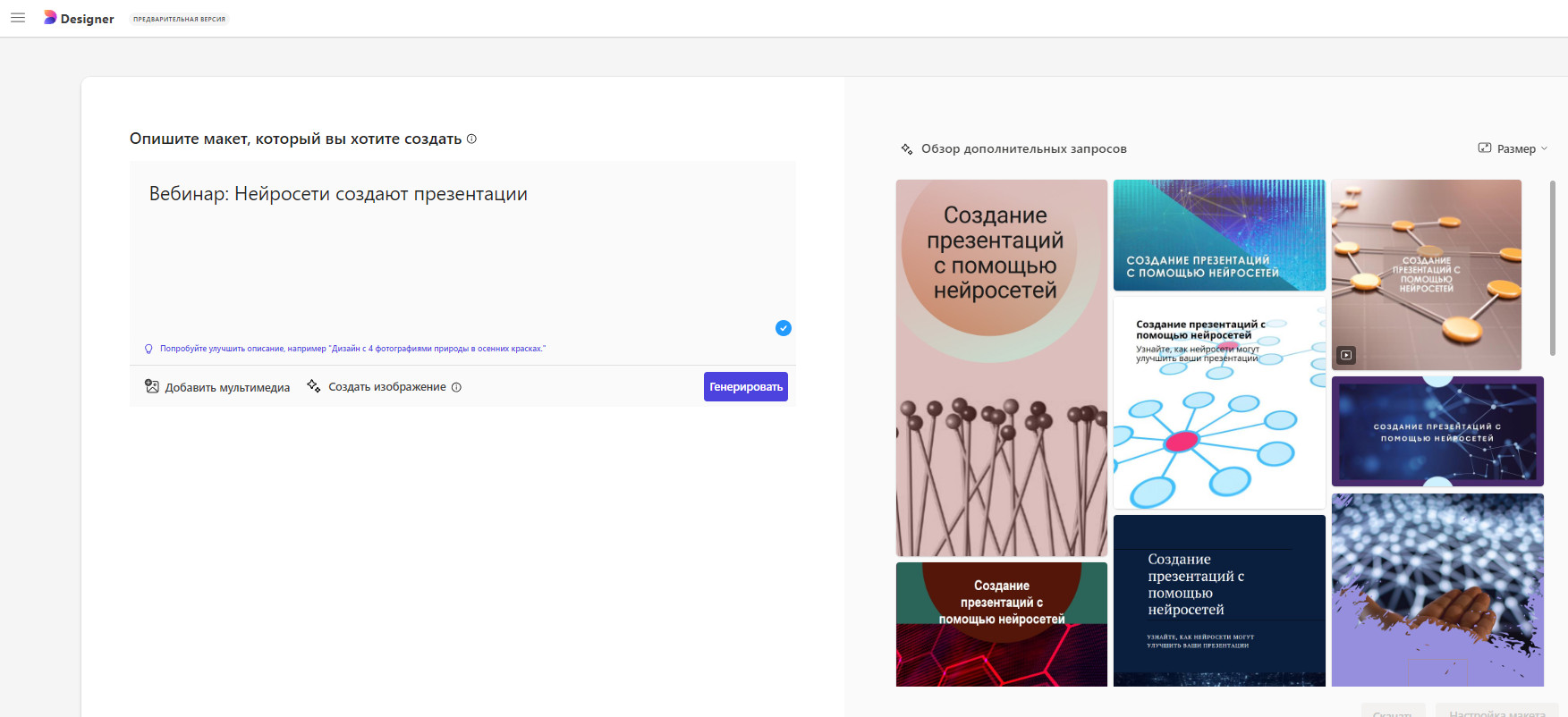The image size is (1568, 717).
Task: Click the Скачать button
Action: tap(1393, 712)
